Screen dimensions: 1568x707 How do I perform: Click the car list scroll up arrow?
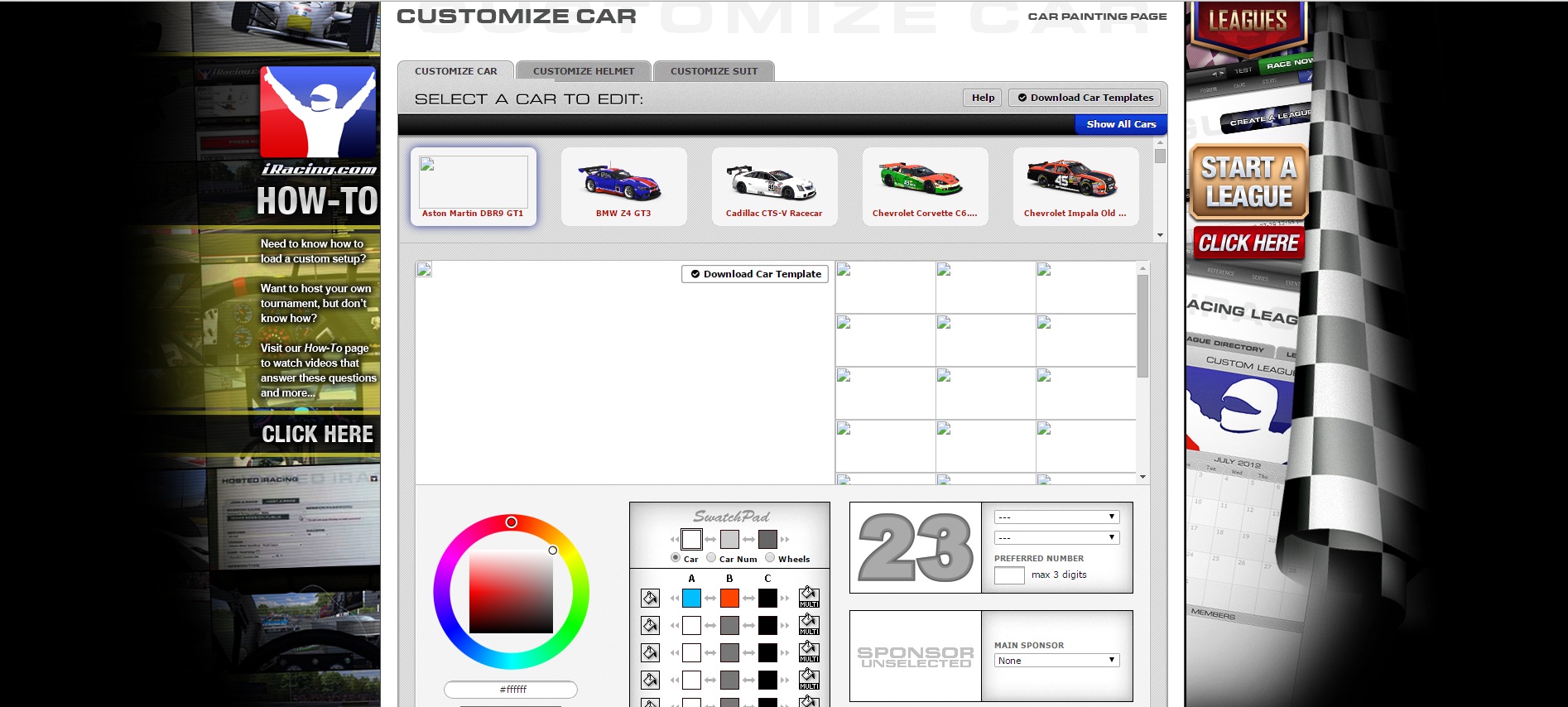[1160, 142]
